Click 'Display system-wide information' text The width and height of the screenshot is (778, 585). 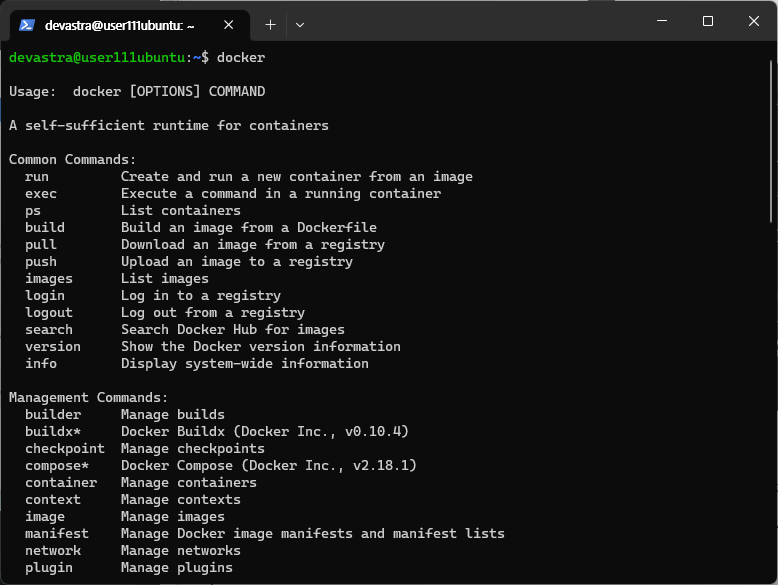[245, 364]
